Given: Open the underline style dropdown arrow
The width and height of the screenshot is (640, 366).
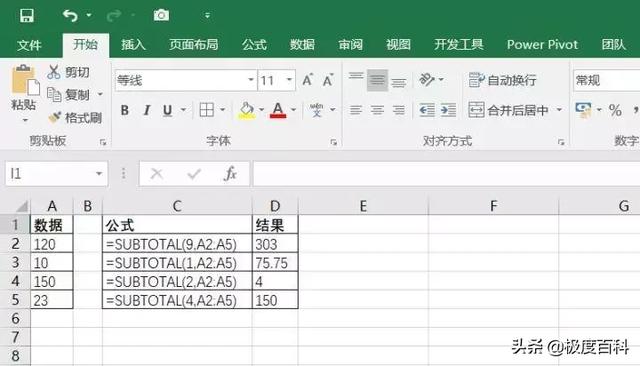Looking at the screenshot, I should [183, 110].
